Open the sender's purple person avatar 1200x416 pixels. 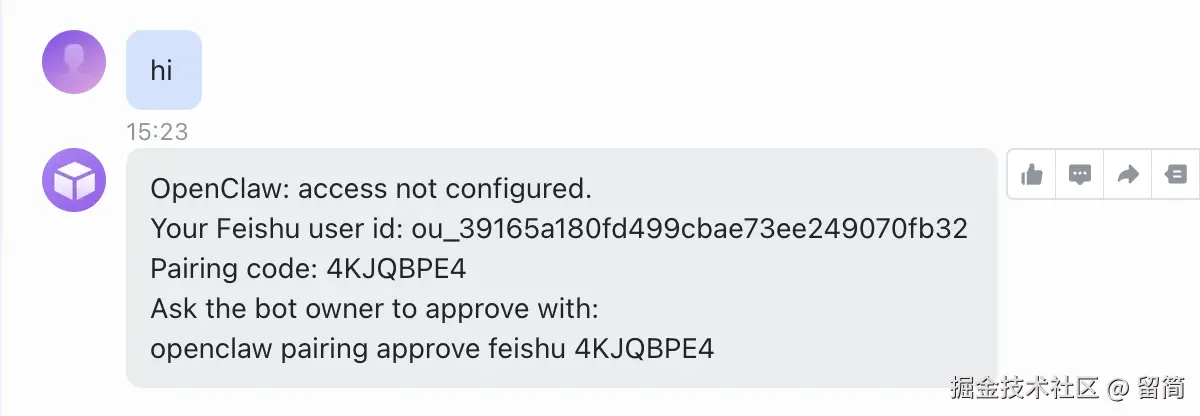[74, 62]
